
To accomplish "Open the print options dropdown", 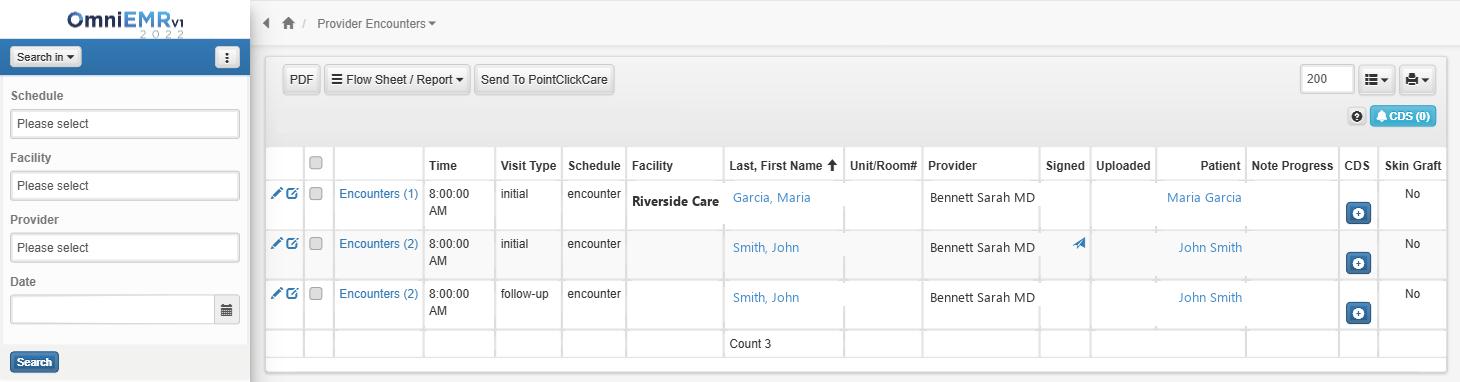I will [x=1417, y=79].
